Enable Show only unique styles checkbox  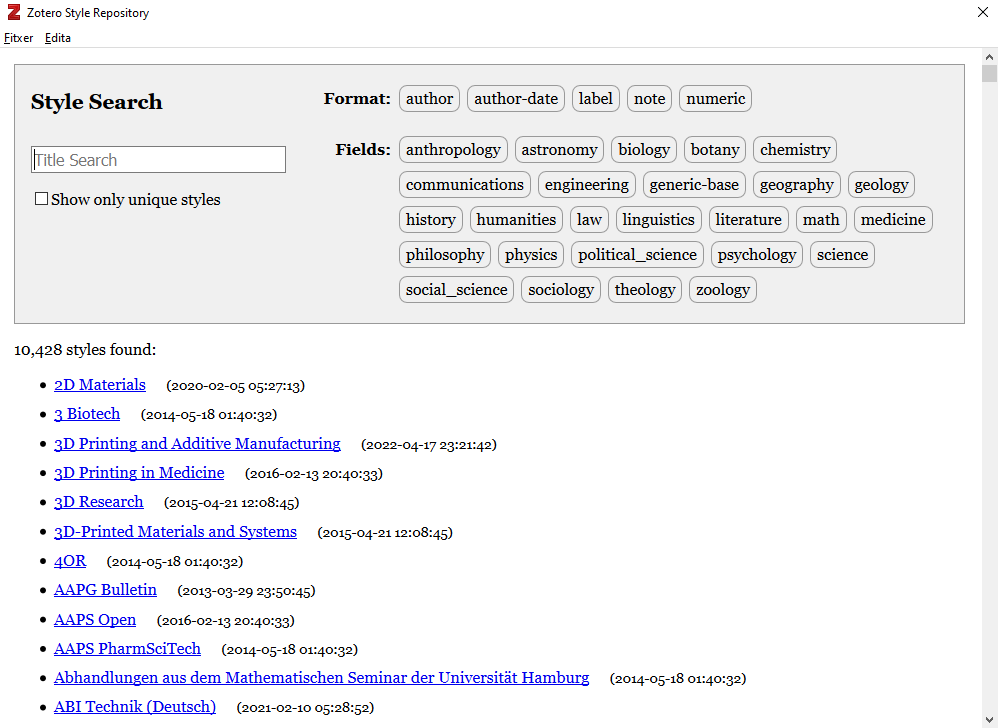pos(41,199)
